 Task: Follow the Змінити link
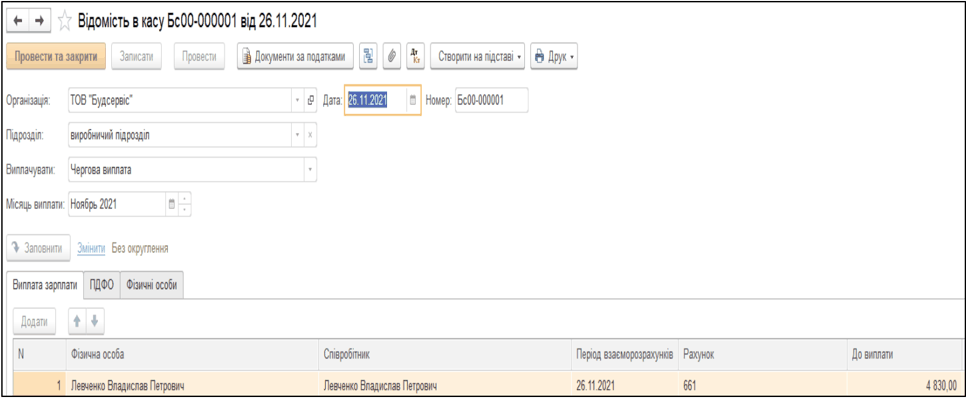point(91,248)
